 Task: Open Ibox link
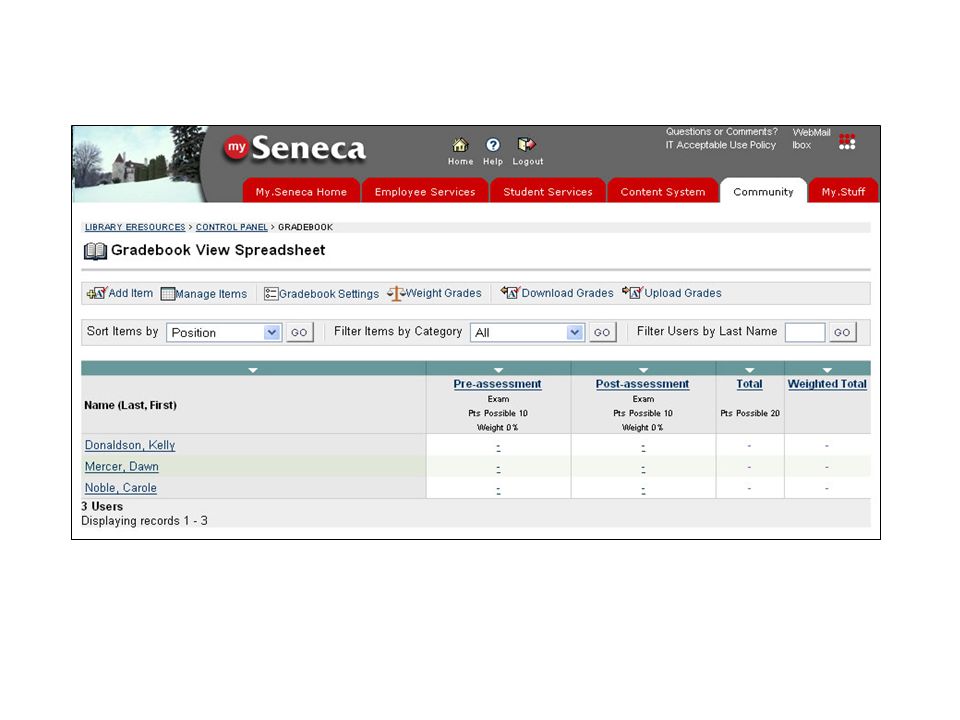801,145
